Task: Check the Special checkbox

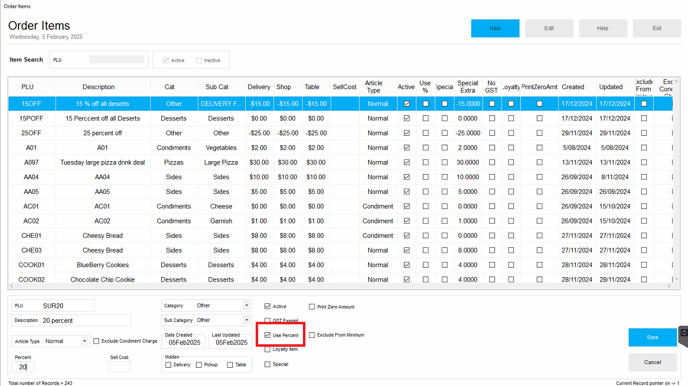Action: [267, 364]
